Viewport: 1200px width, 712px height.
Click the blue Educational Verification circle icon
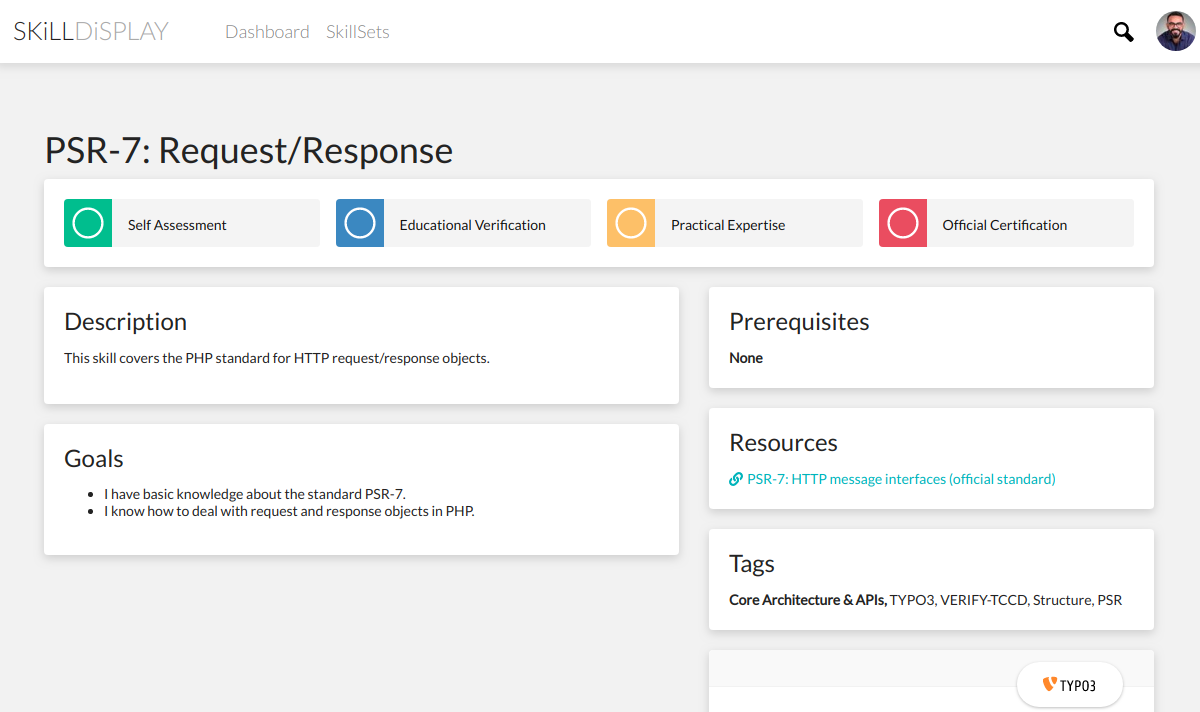coord(360,223)
